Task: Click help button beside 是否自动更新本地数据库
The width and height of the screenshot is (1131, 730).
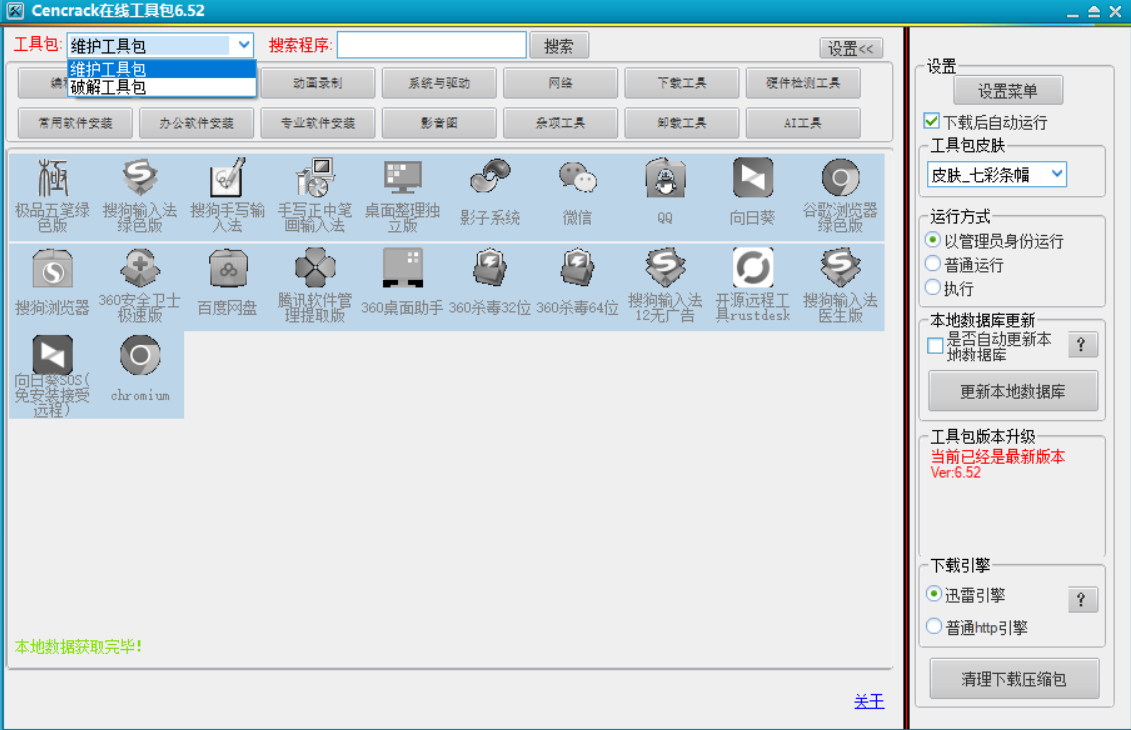Action: pyautogui.click(x=1081, y=345)
